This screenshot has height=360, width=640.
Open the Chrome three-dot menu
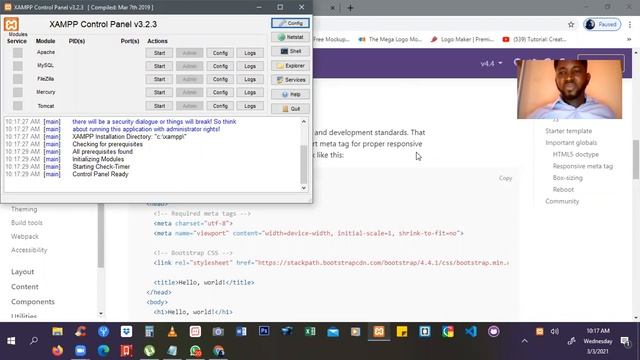coord(630,24)
